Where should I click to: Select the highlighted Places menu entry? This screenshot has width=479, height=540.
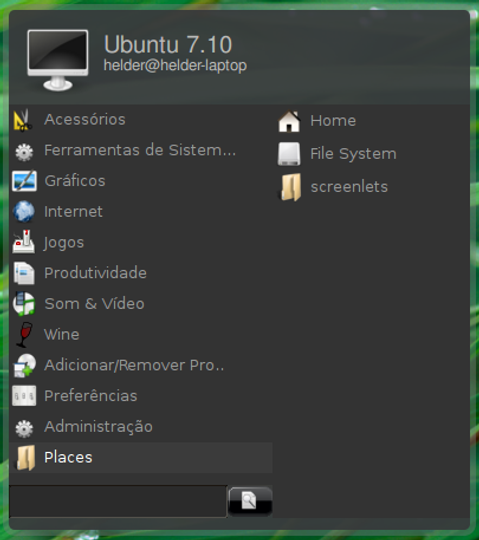click(x=141, y=457)
